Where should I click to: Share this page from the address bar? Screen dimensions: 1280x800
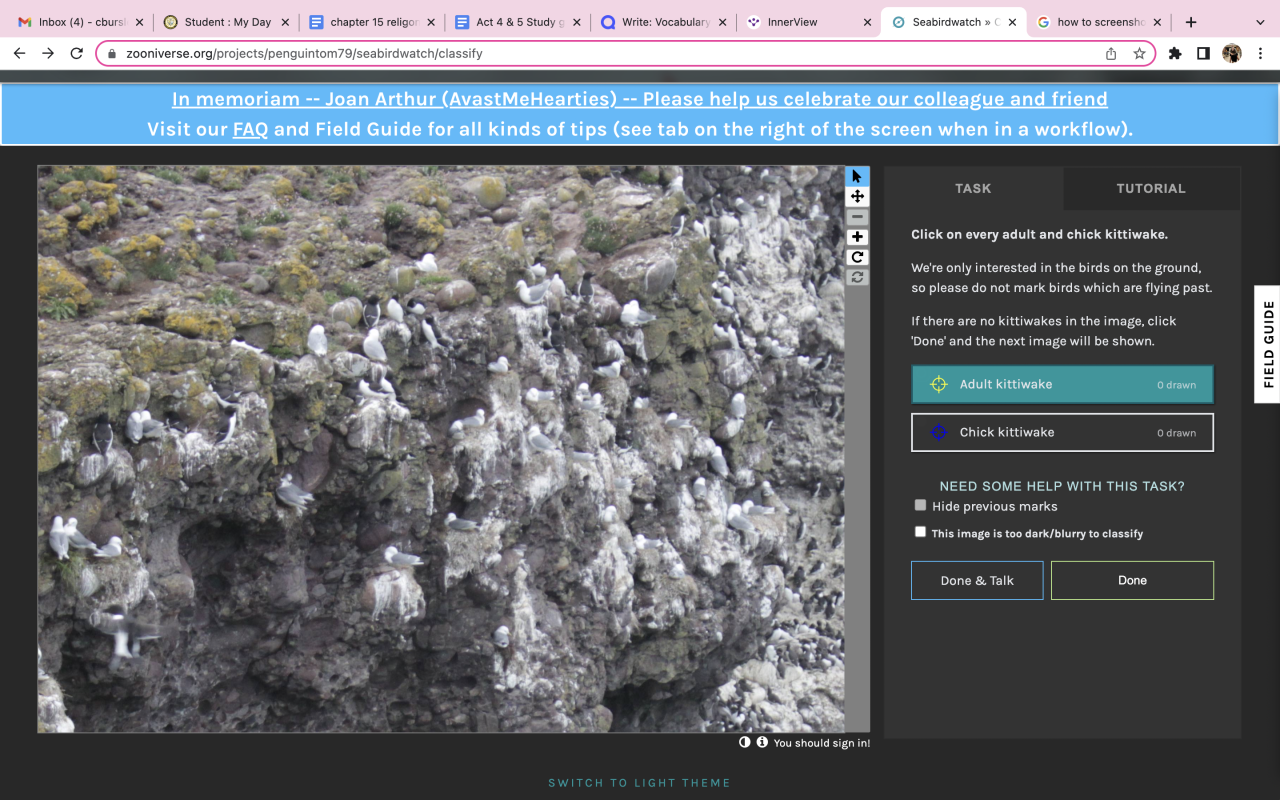(1111, 54)
